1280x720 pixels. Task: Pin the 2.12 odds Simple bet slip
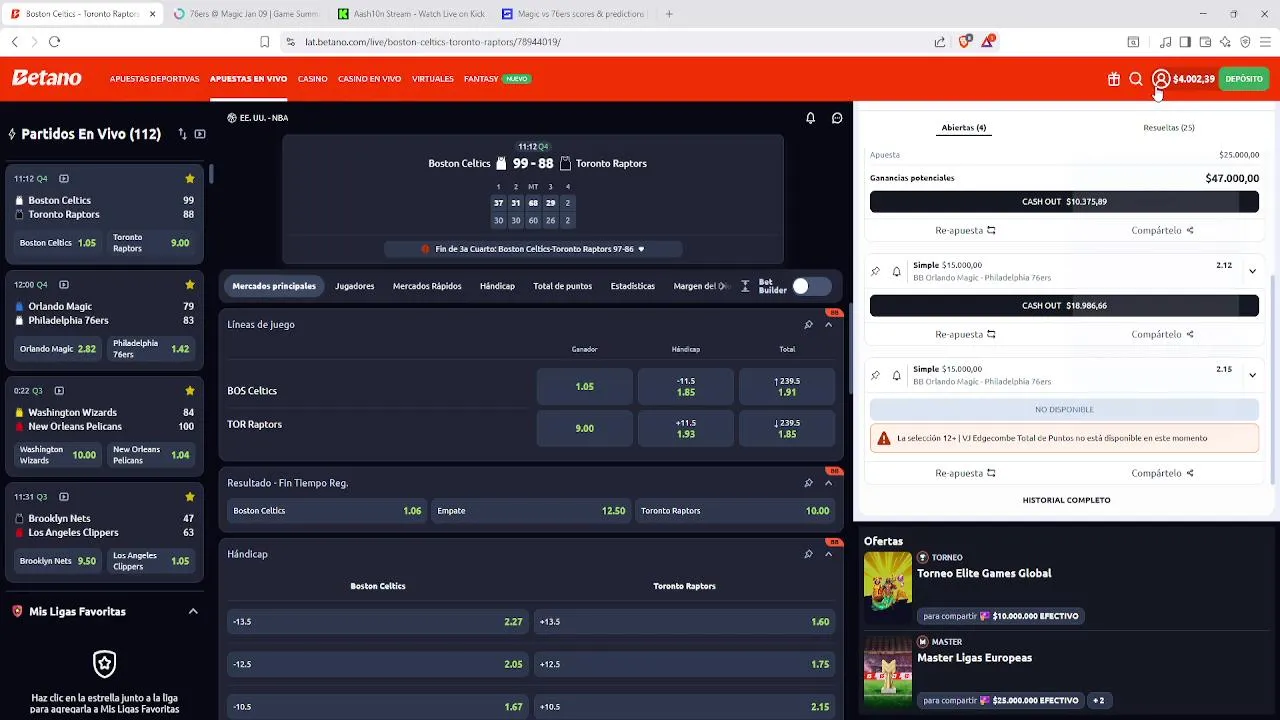pyautogui.click(x=876, y=271)
